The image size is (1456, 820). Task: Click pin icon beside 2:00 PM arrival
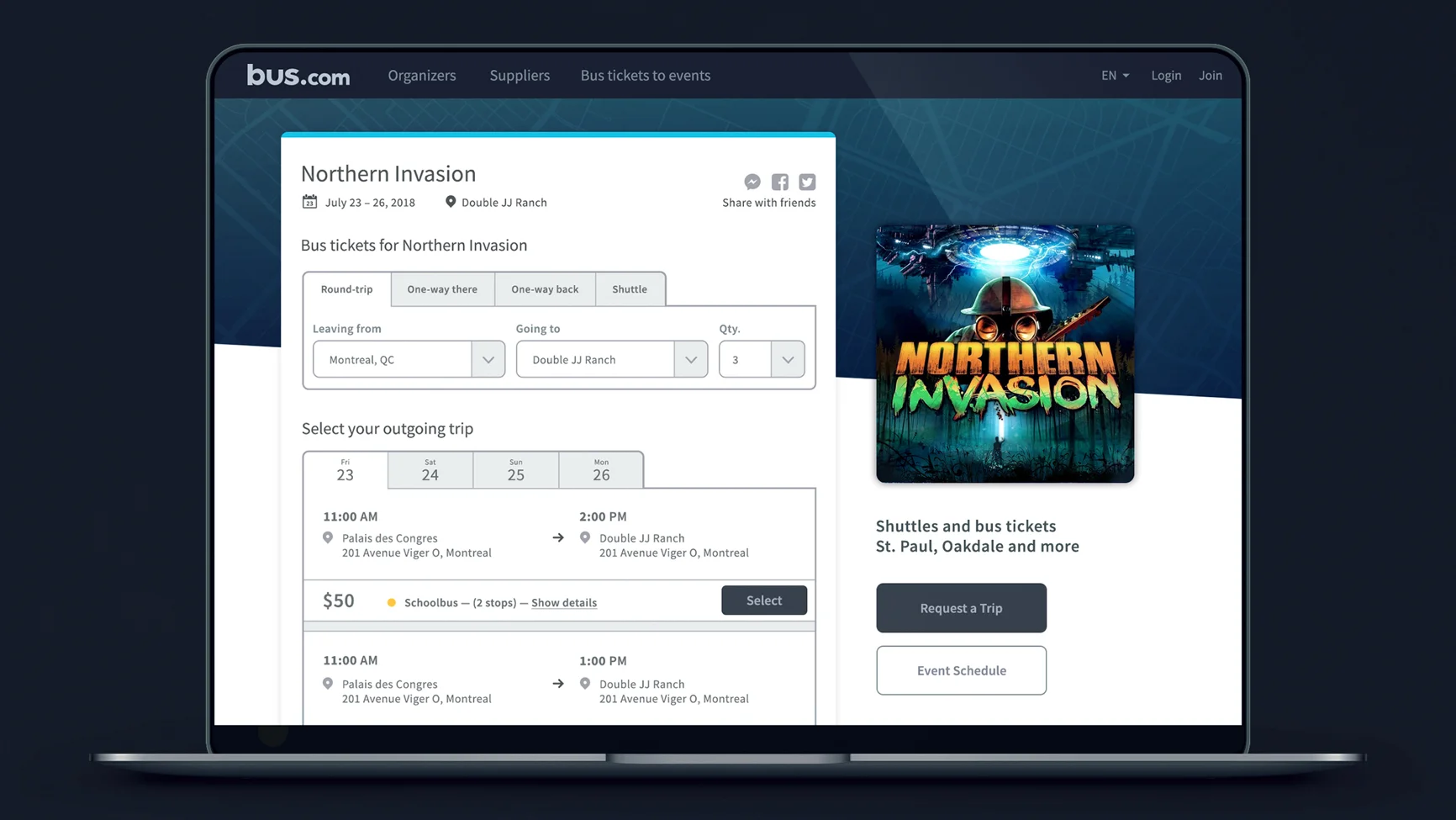tap(585, 538)
